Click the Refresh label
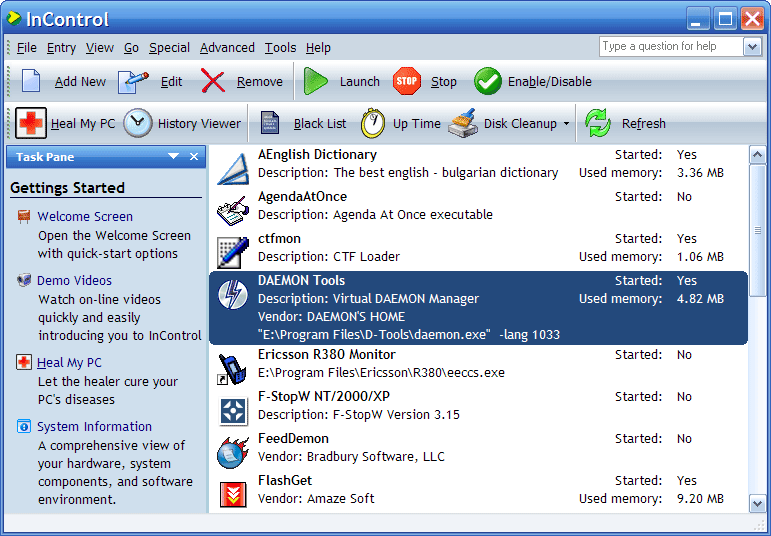Screen dimensions: 771x536 coord(644,123)
